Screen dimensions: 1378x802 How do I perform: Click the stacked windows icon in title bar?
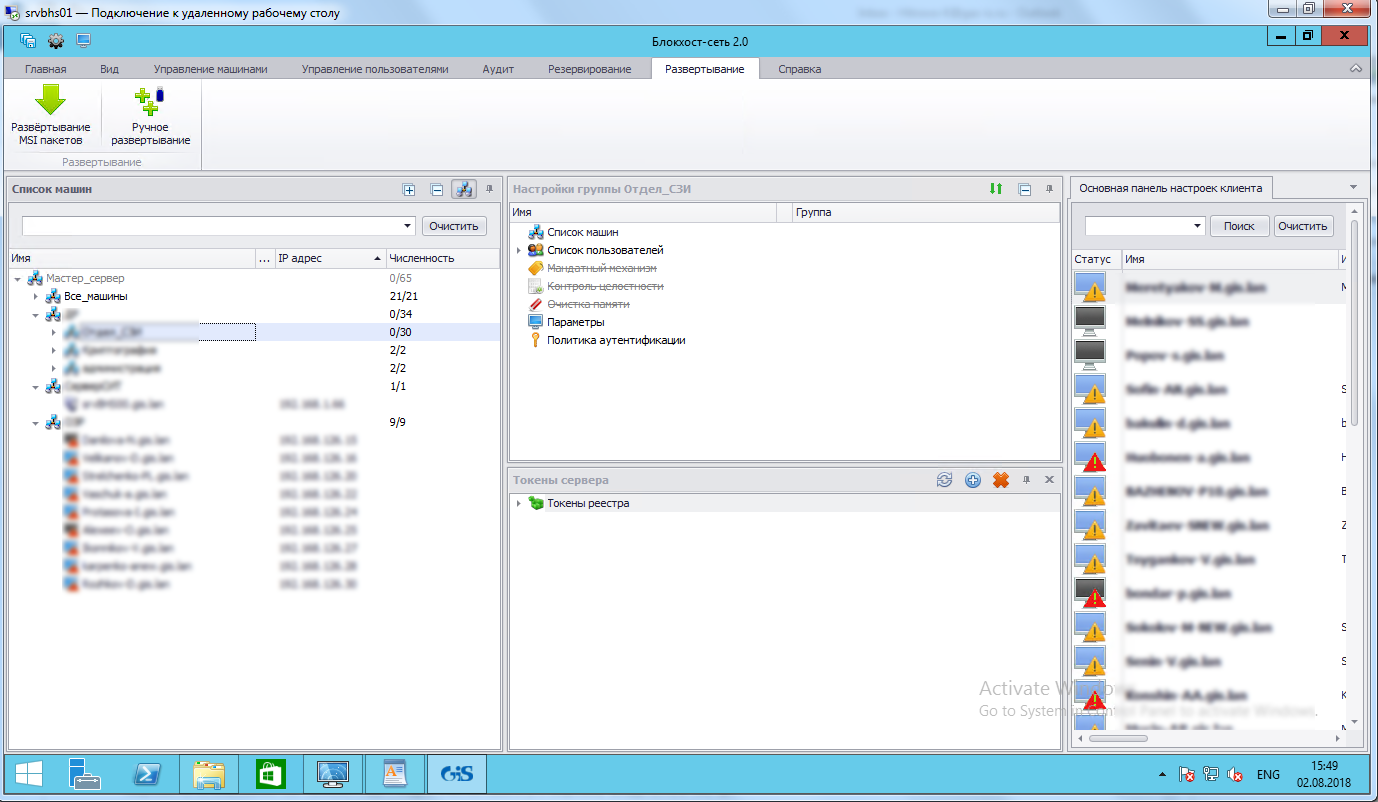tap(28, 41)
